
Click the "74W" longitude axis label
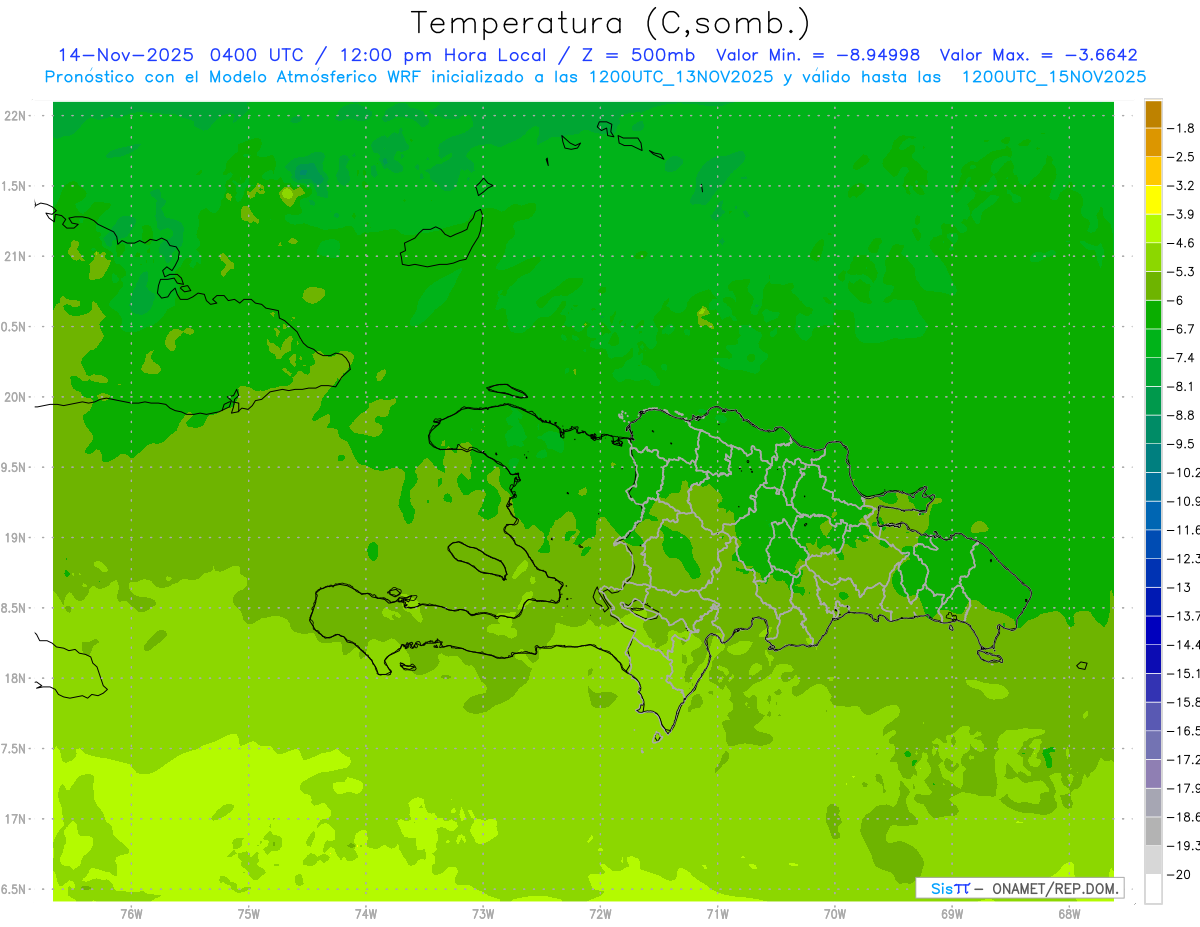coord(365,913)
